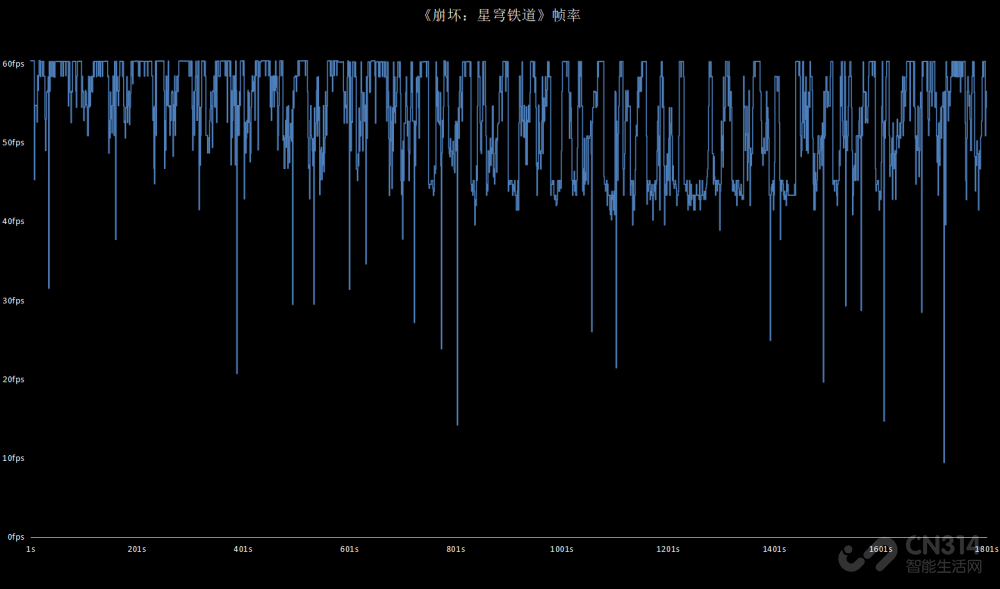This screenshot has height=589, width=1000.
Task: Select the 1801s x-axis label
Action: pos(987,549)
